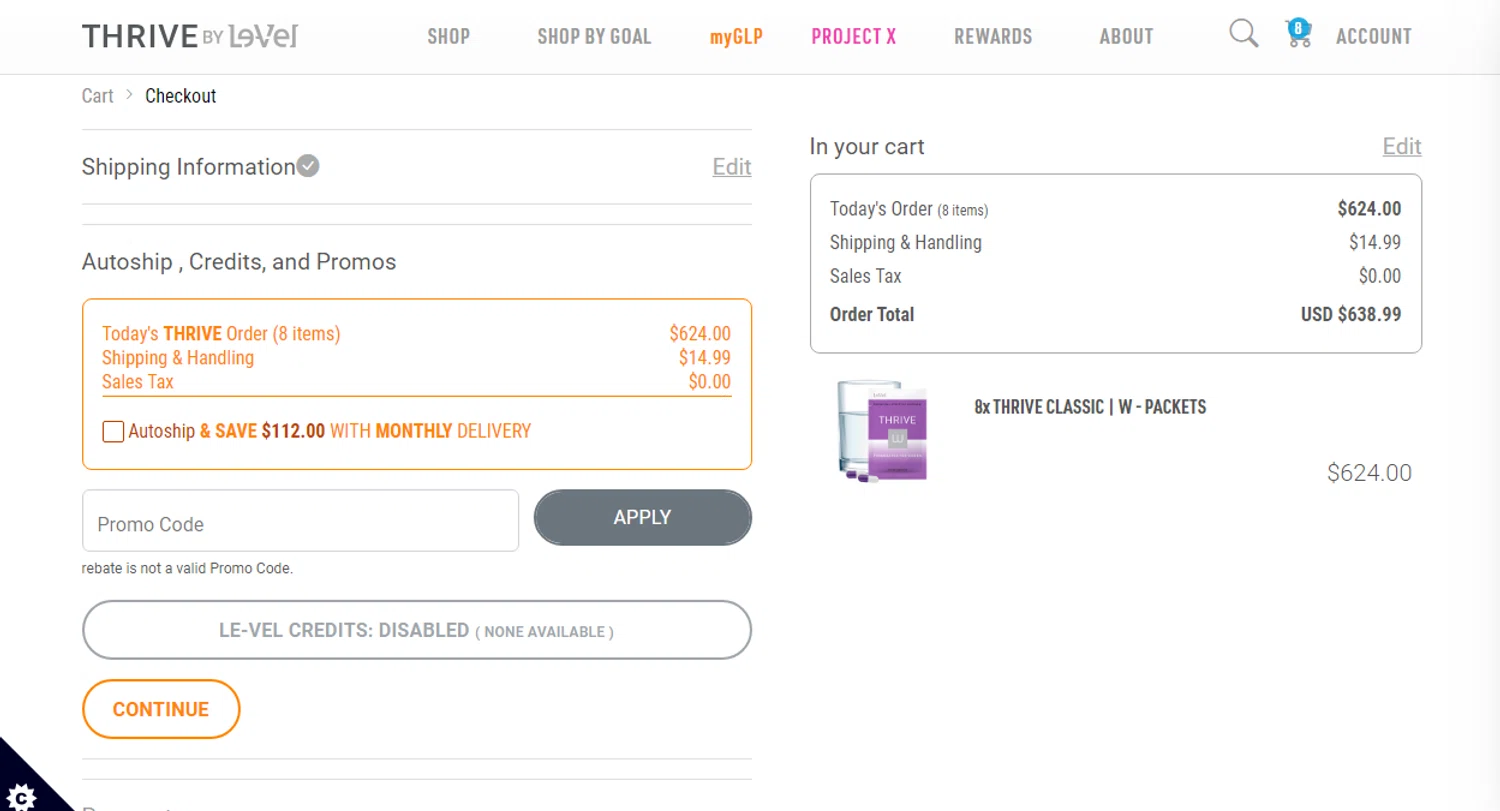
Task: Click the THRIVE by Le-Vel logo
Action: click(x=190, y=36)
